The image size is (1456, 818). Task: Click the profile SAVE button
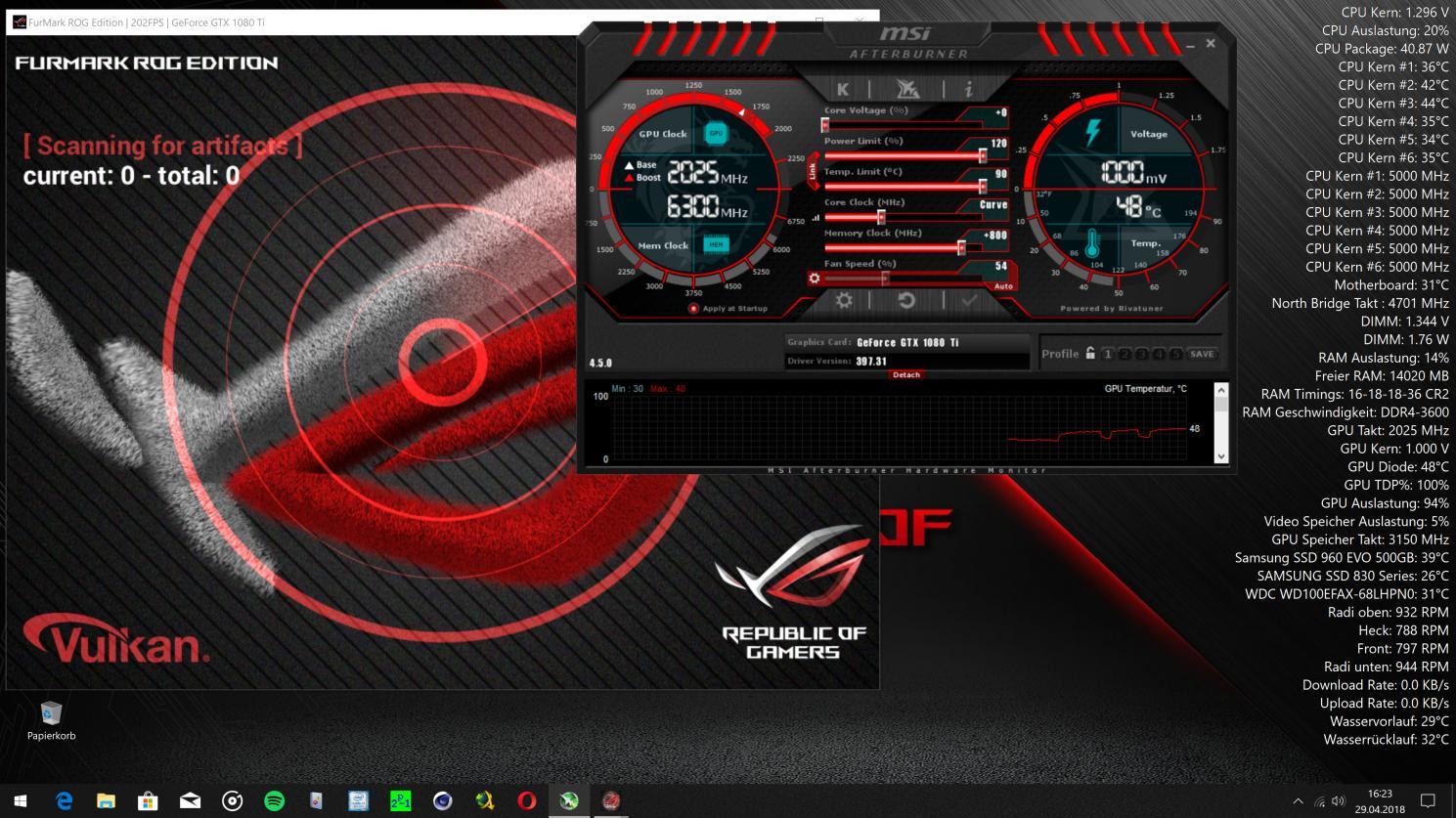click(1202, 354)
